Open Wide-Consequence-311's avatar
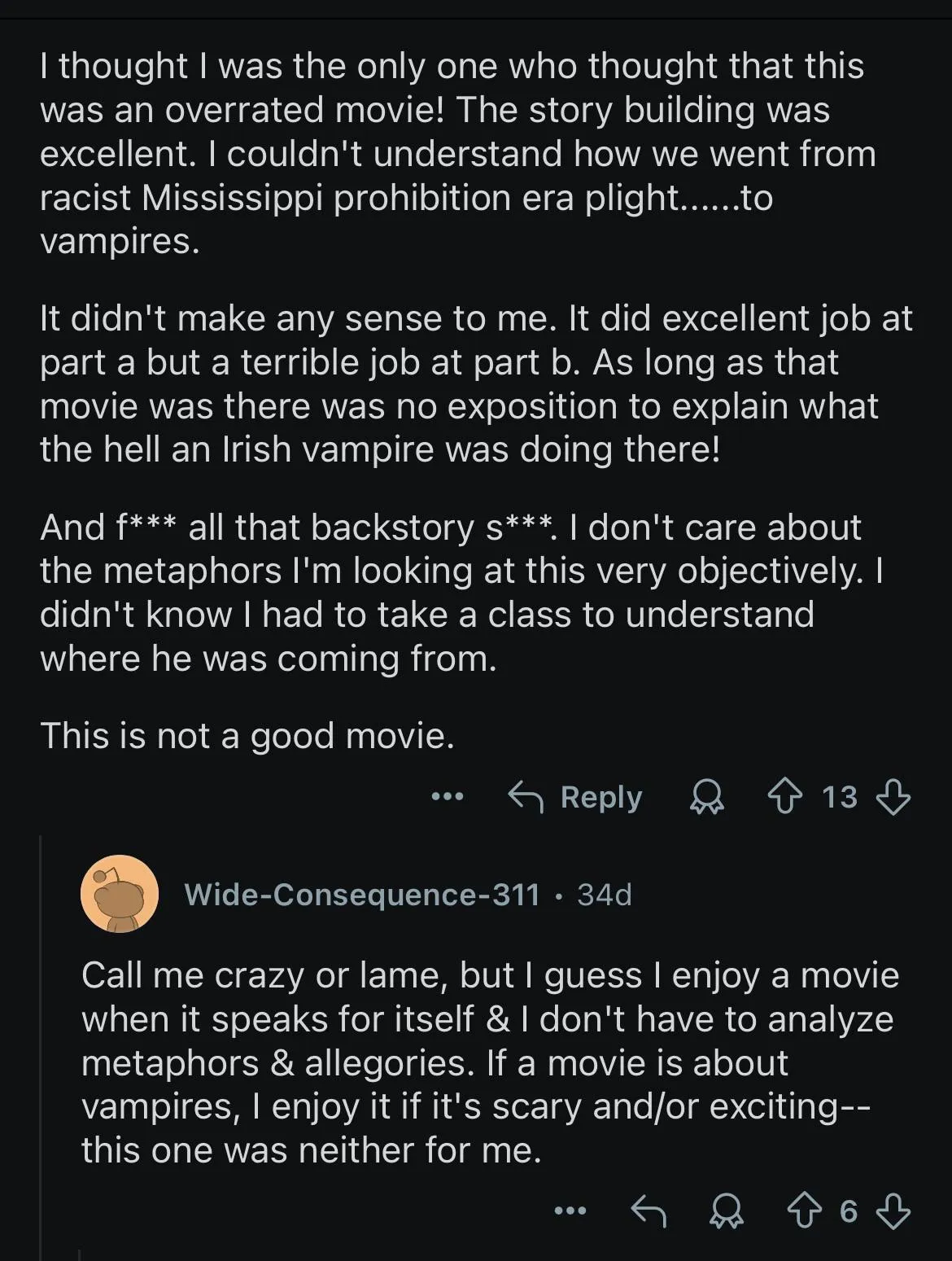The width and height of the screenshot is (952, 1261). 120,894
